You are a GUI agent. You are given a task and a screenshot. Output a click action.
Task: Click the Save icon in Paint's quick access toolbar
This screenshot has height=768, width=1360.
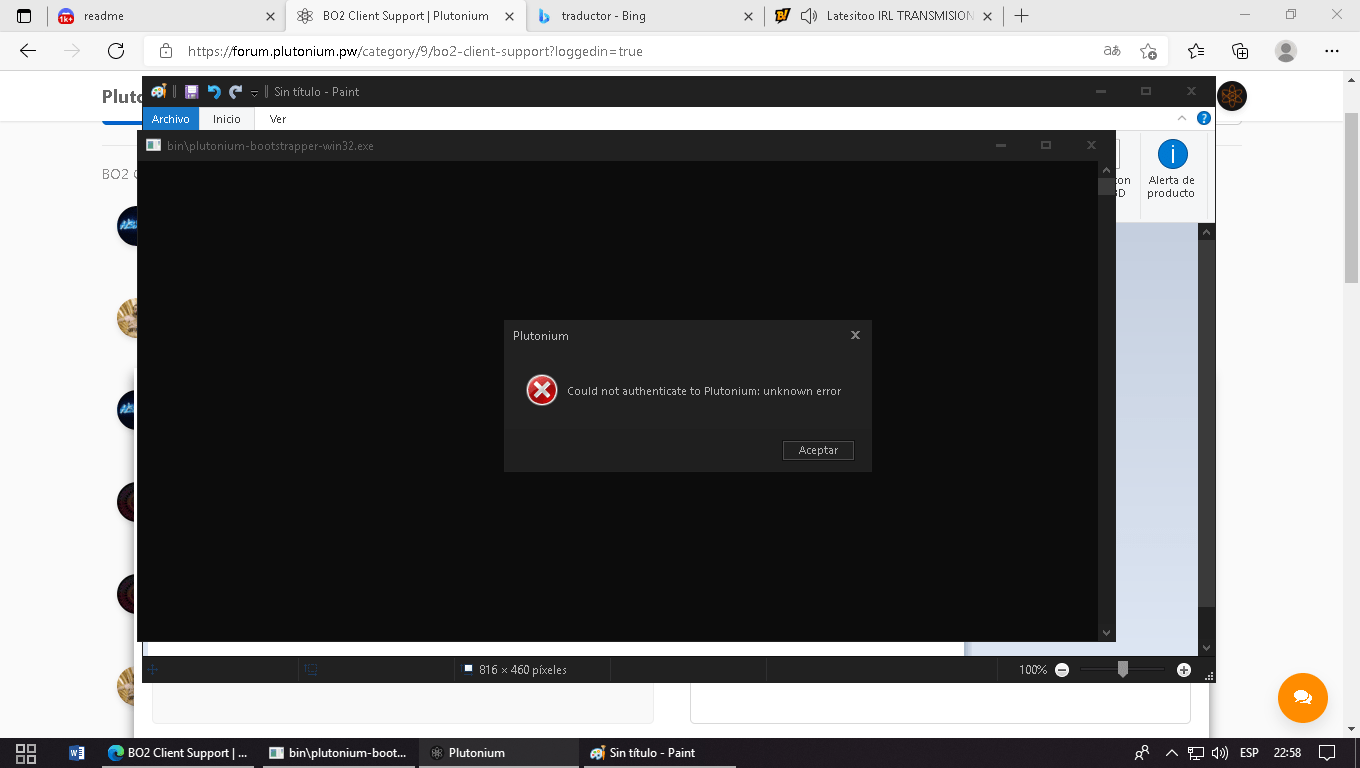[191, 92]
